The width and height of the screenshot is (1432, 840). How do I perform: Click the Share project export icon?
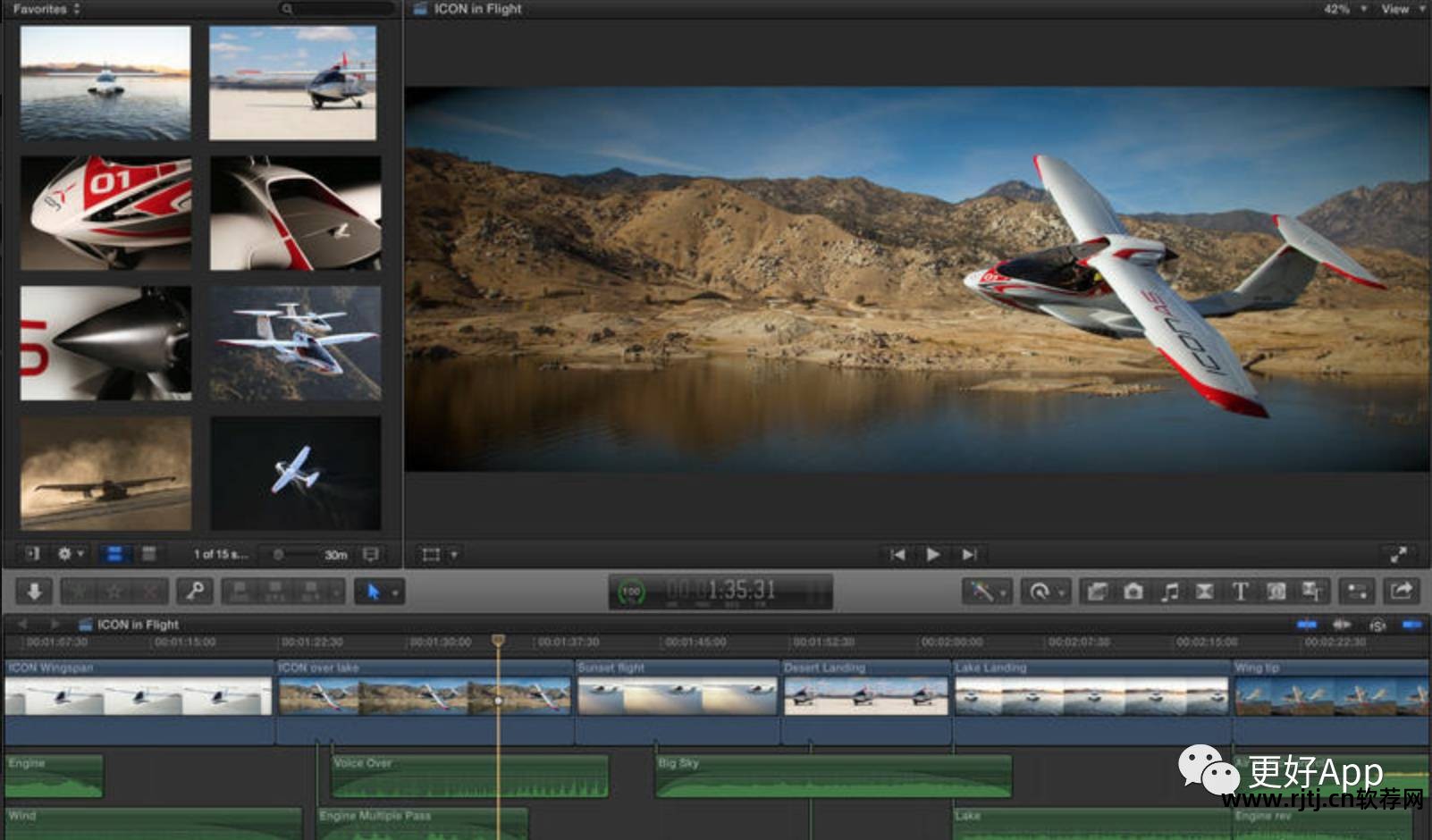[1401, 591]
